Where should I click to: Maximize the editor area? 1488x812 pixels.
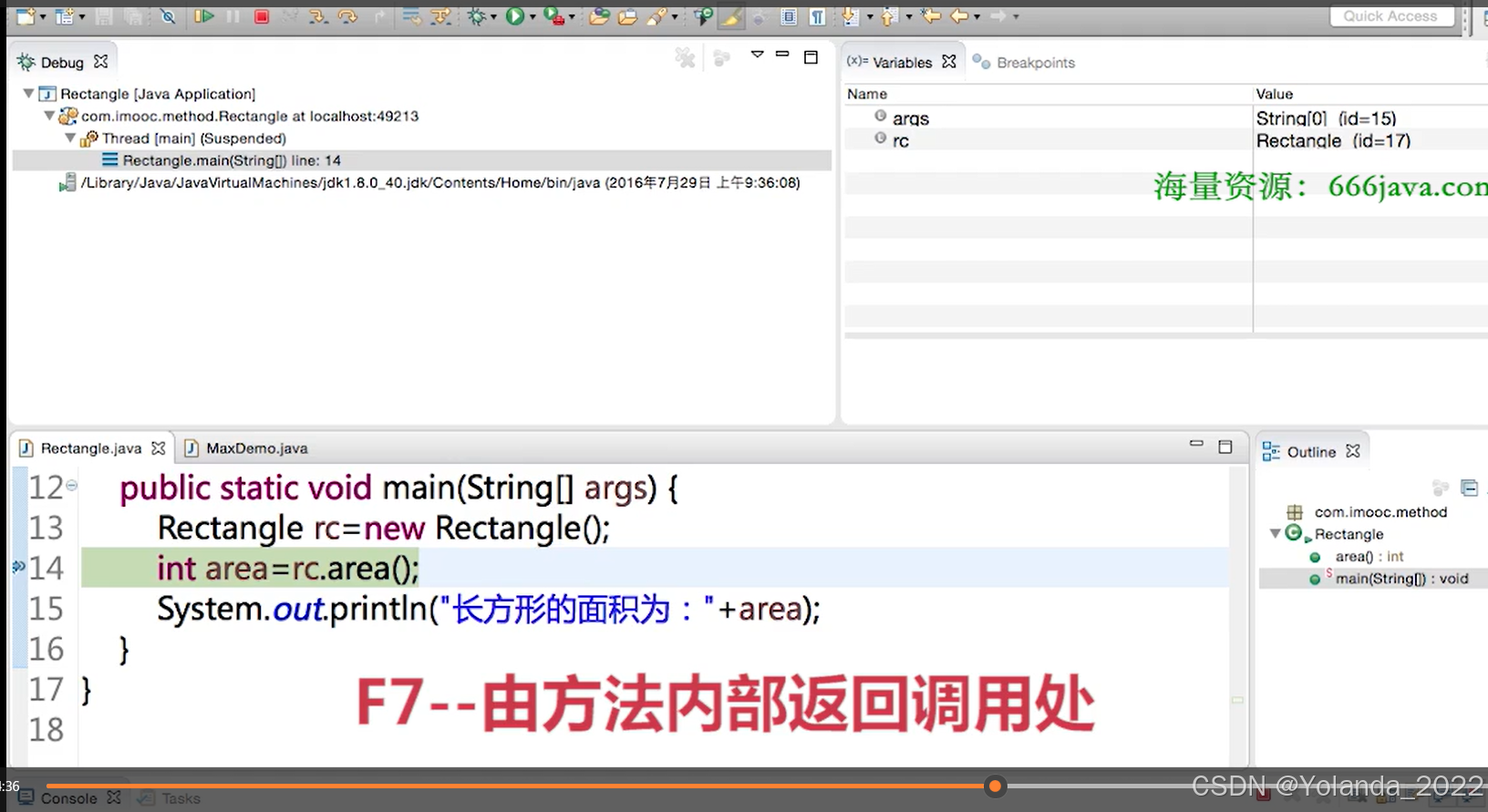(x=1225, y=447)
